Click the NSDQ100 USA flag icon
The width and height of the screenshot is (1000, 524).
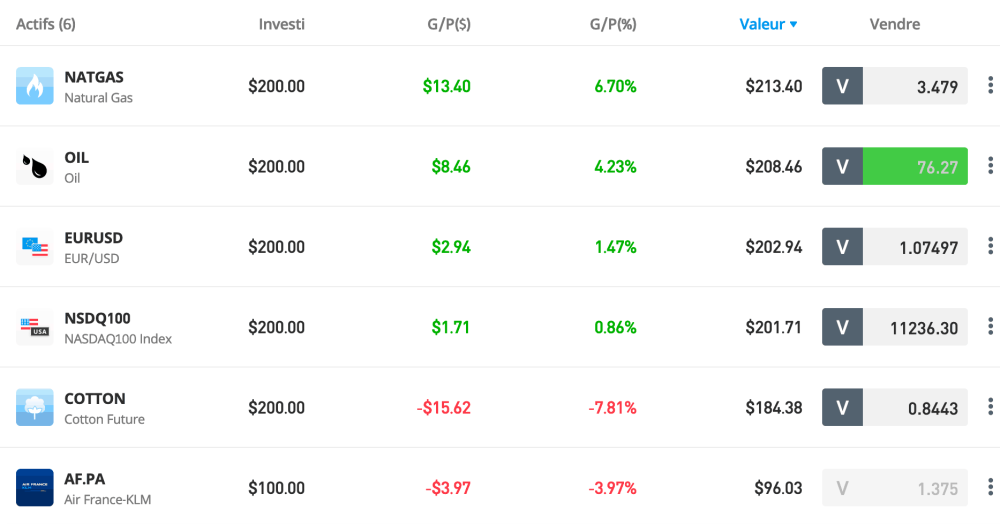(x=35, y=327)
